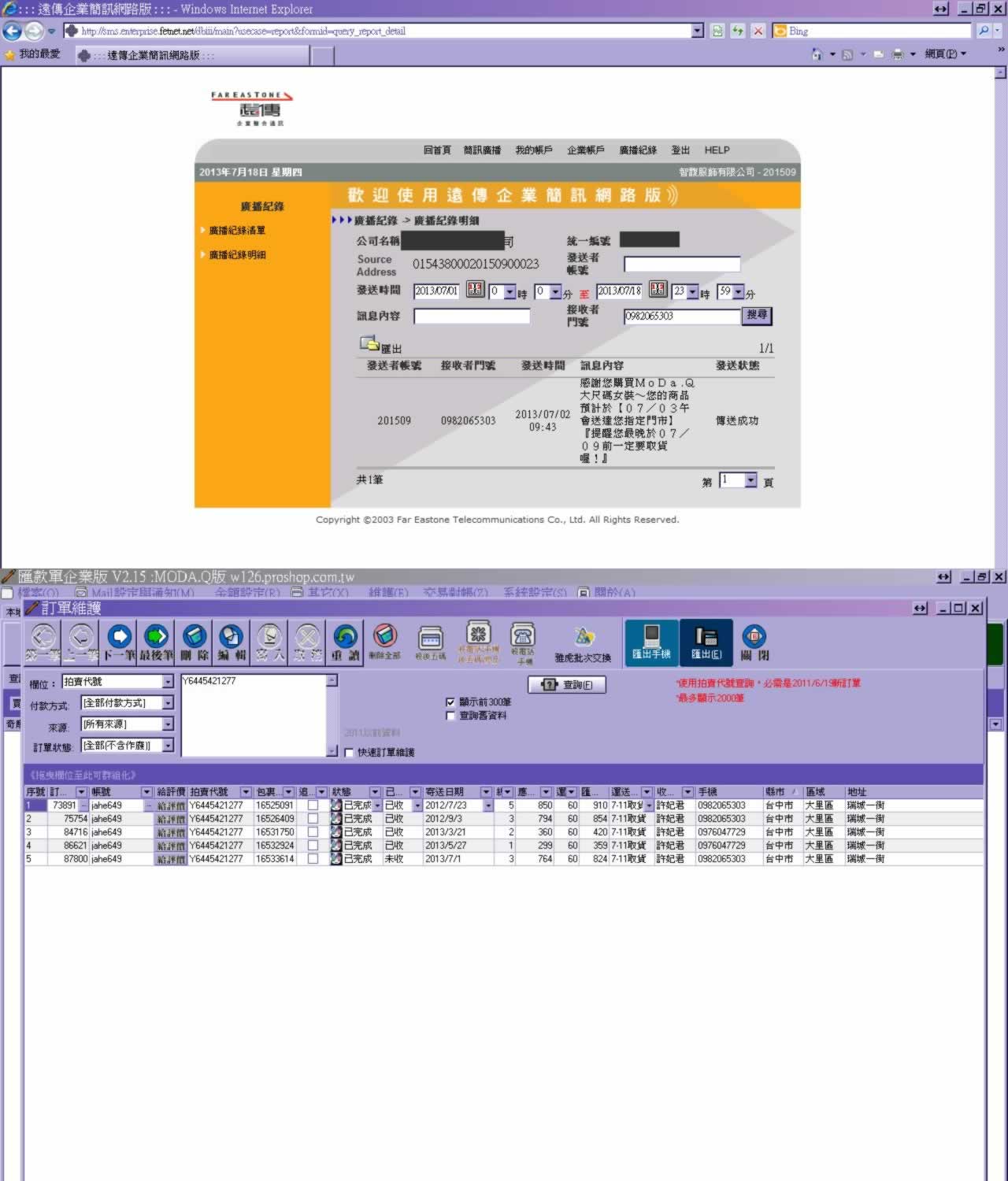The image size is (1008, 1181).
Task: Expand the 訂單狀態 order status dropdown
Action: click(x=168, y=746)
